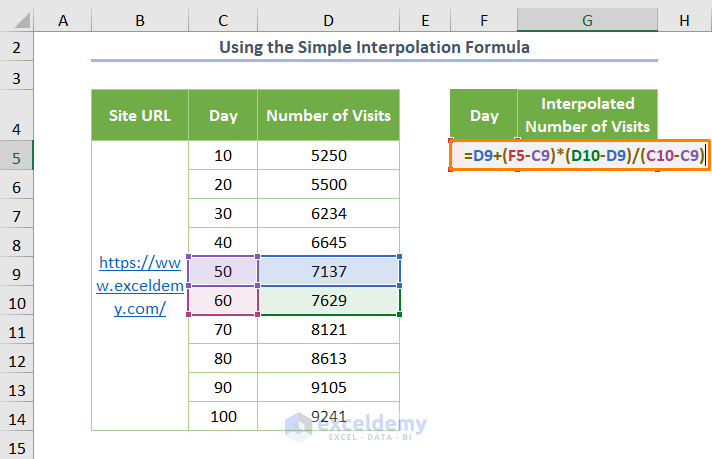The width and height of the screenshot is (712, 459).
Task: Click the 'Site URL' header cell
Action: click(140, 115)
